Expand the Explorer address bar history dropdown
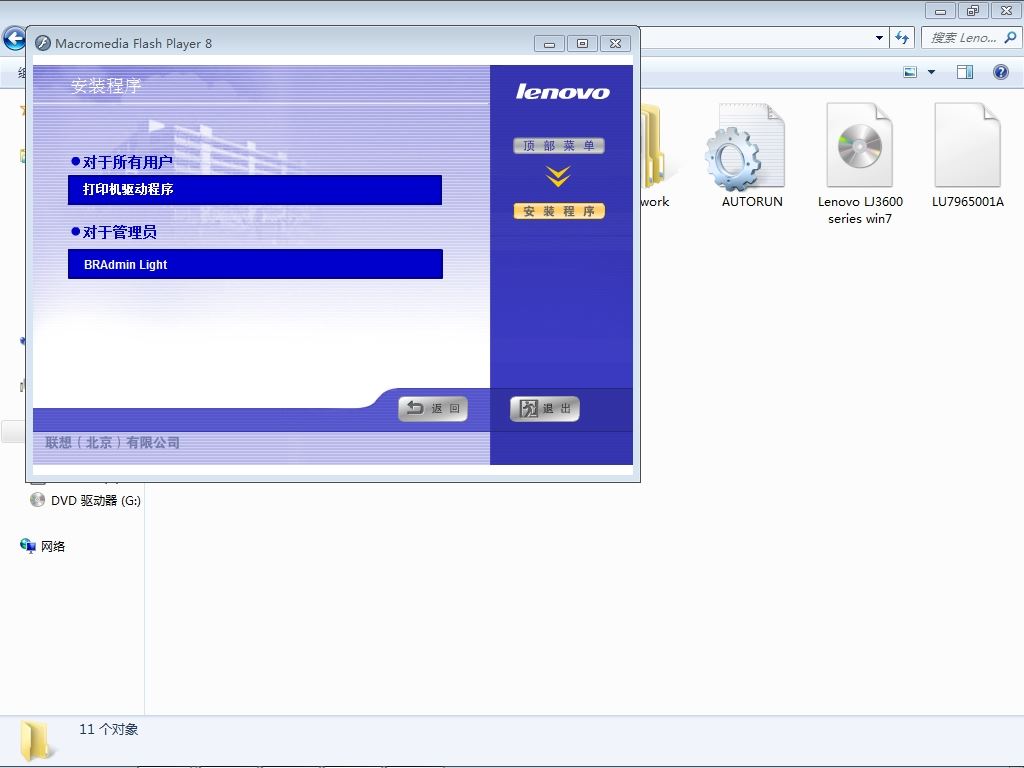Screen dimensions: 1024x768 click(879, 38)
